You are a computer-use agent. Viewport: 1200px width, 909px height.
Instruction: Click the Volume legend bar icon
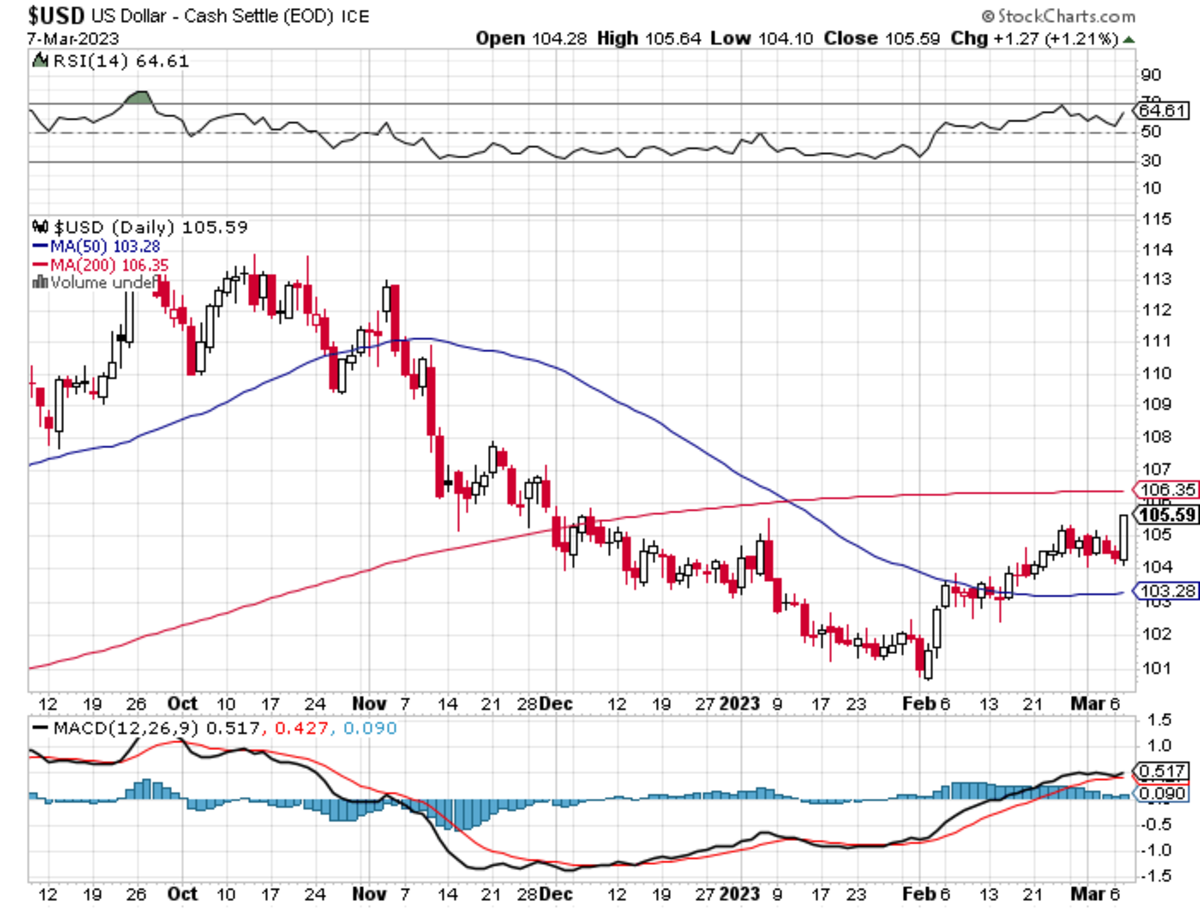39,282
